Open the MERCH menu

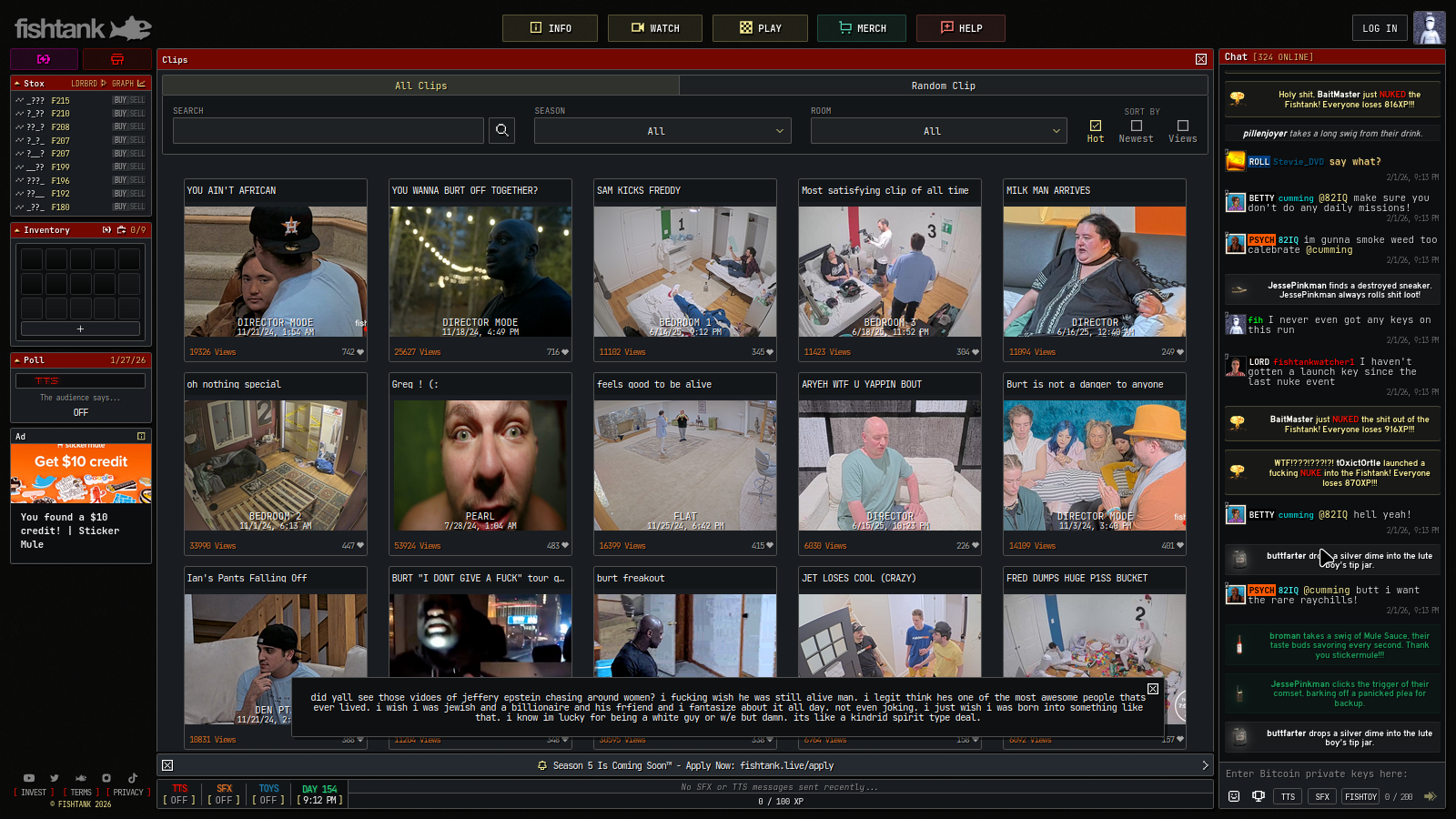[862, 28]
